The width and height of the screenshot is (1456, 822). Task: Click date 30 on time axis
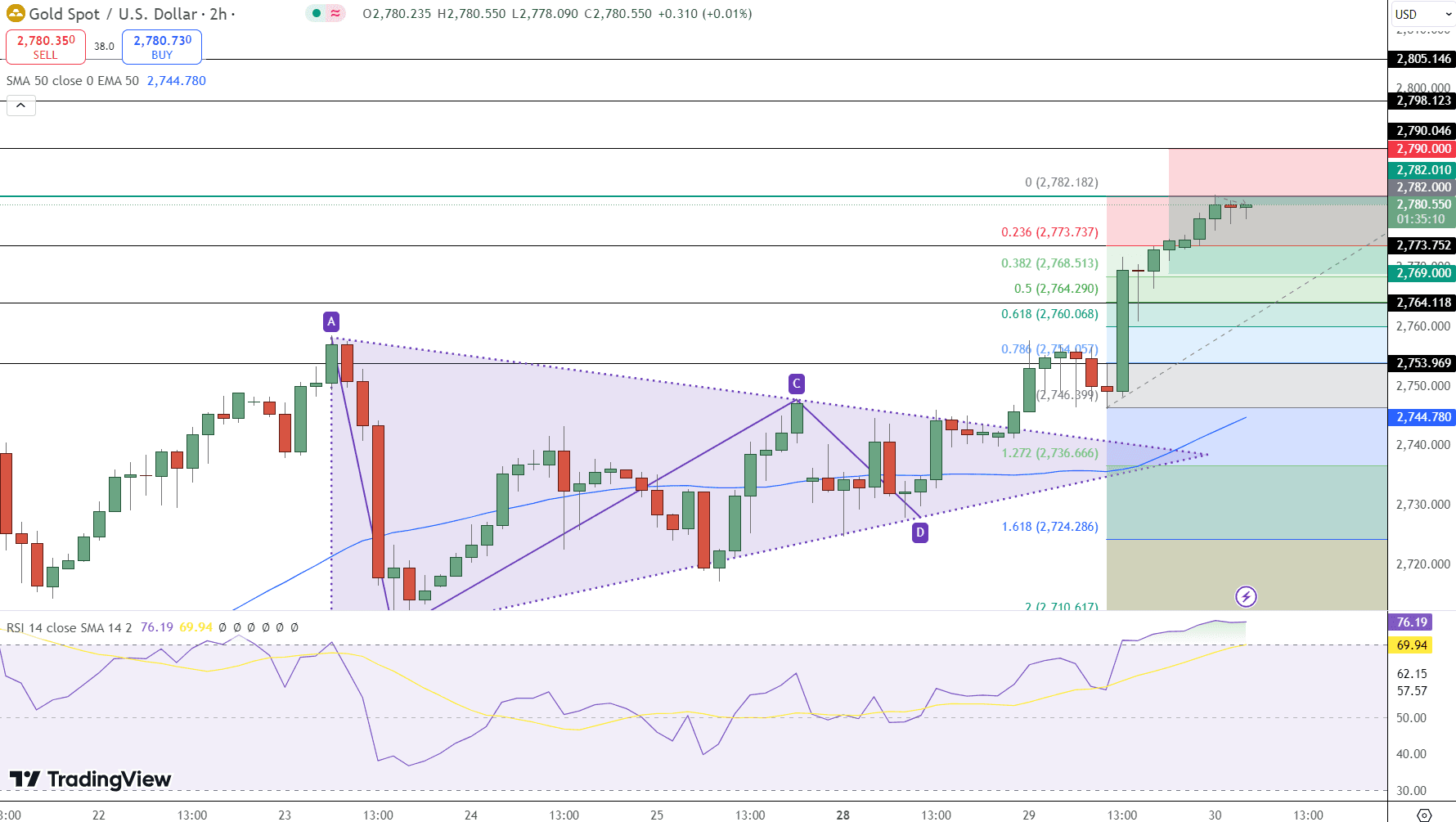1216,815
